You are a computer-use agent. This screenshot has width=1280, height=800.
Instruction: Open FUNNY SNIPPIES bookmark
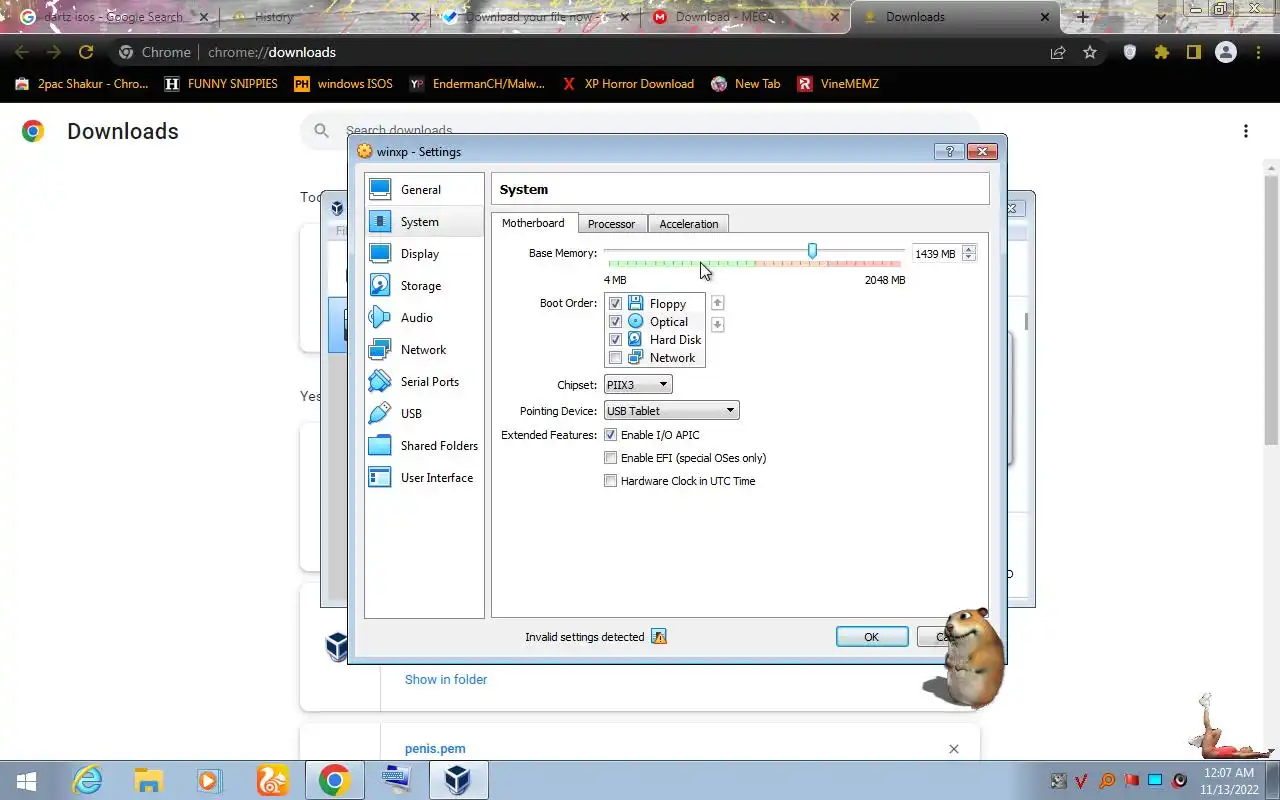pyautogui.click(x=221, y=84)
